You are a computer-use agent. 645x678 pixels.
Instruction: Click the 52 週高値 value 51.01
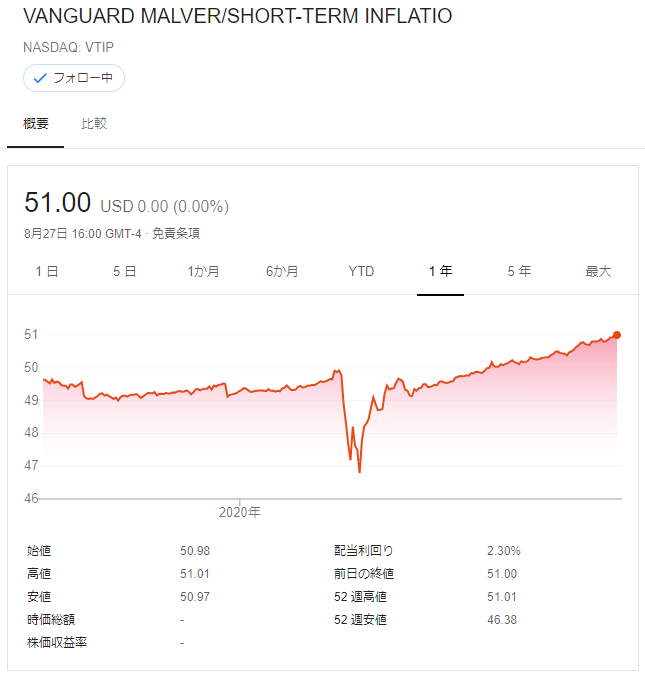[x=502, y=597]
